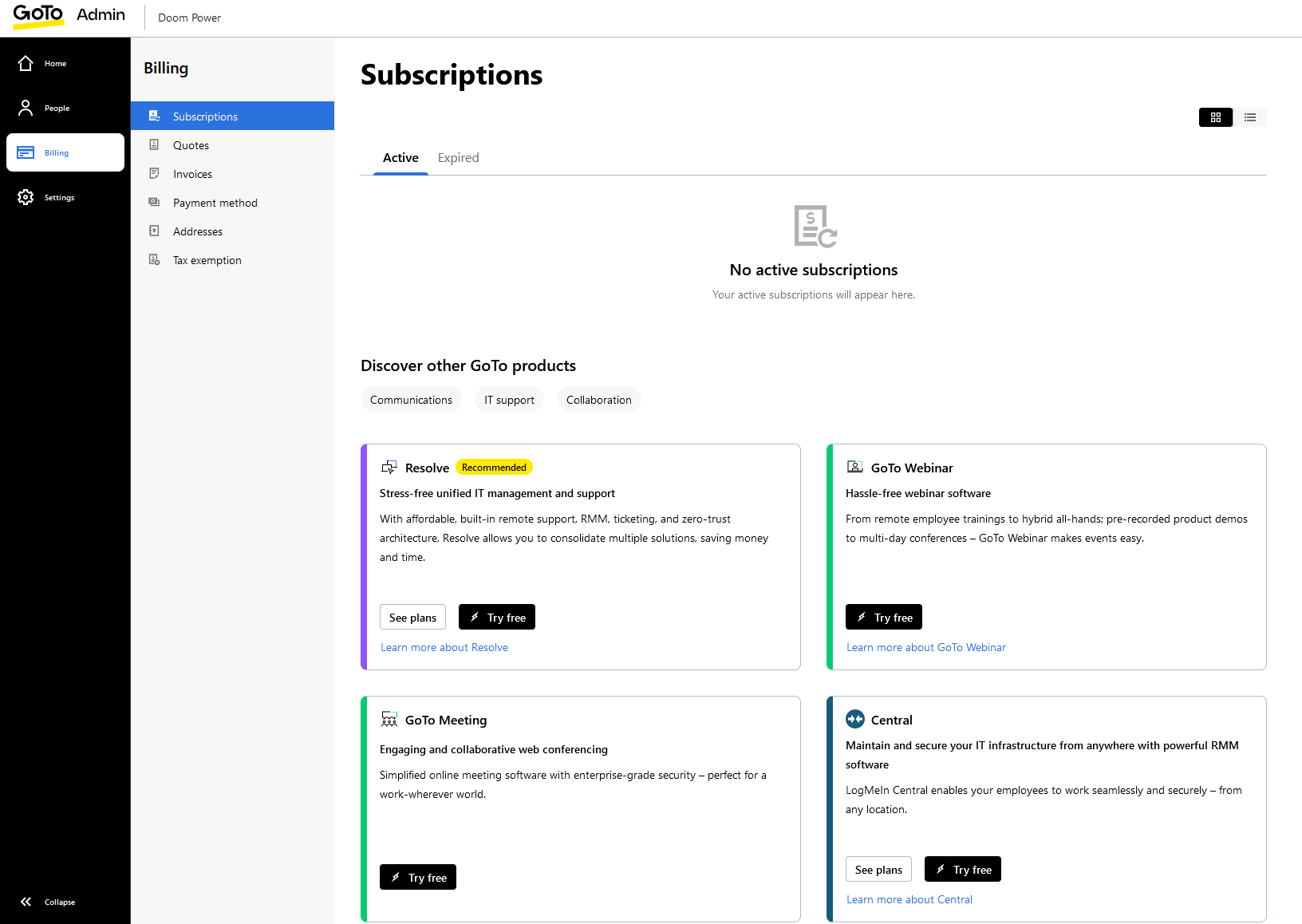Try GoTo Meeting for free
The width and height of the screenshot is (1302, 924).
tap(418, 877)
